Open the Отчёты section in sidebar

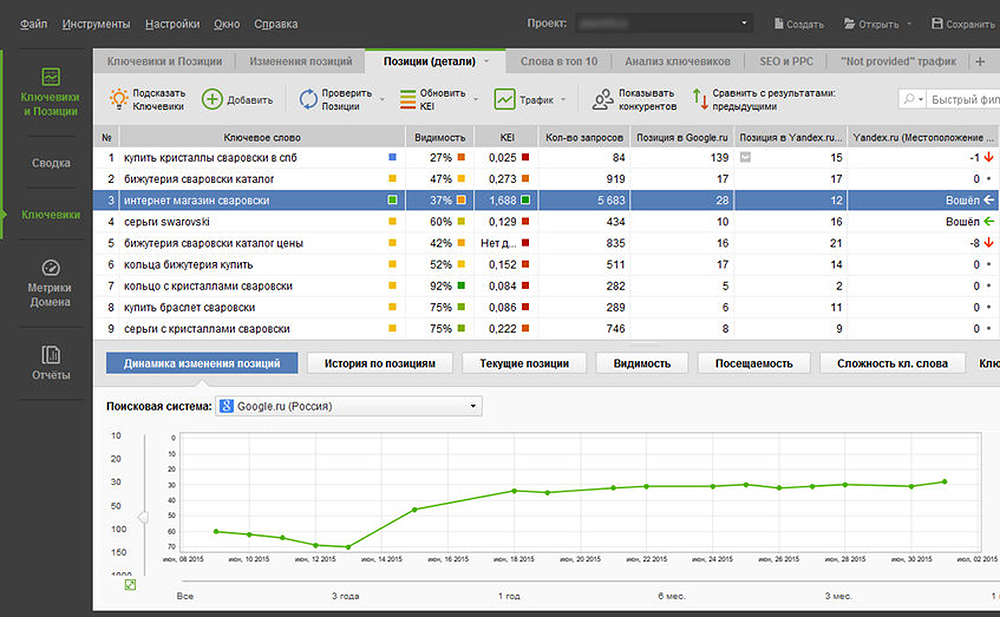50,363
